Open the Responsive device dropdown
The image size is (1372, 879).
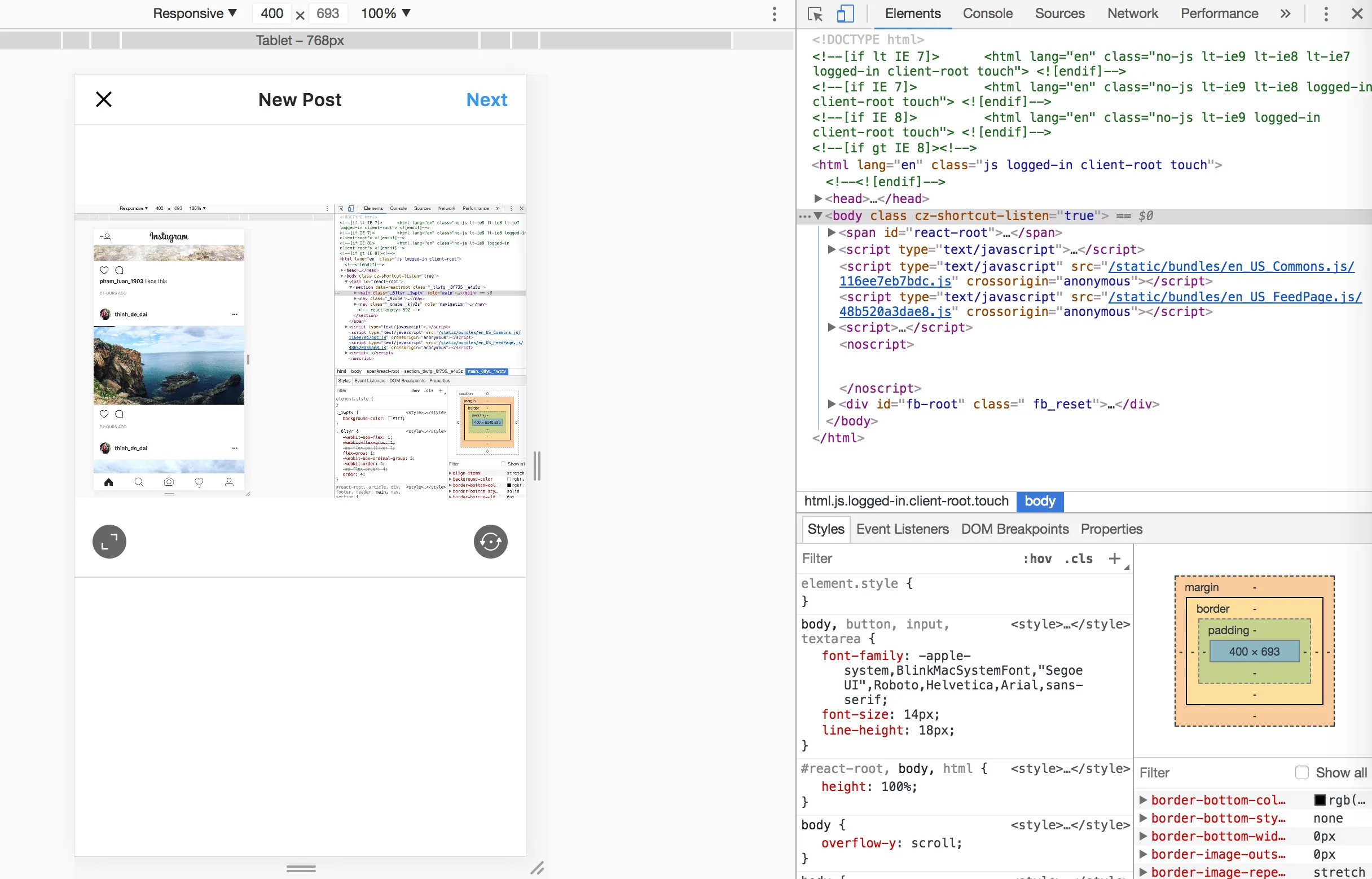coord(195,13)
